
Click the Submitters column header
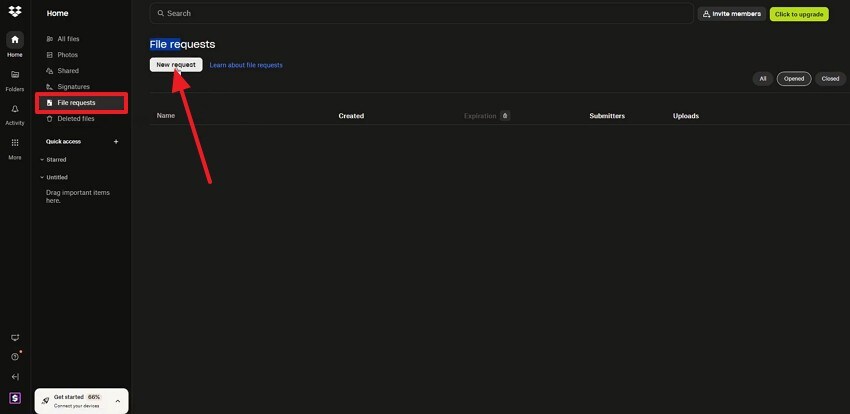(607, 116)
